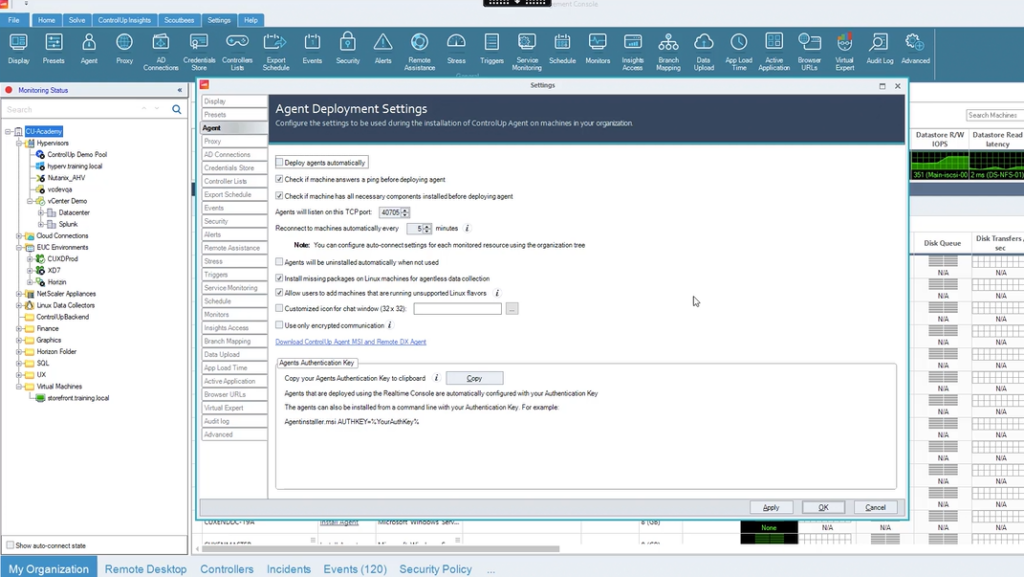The image size is (1024, 577).
Task: Enable automatic agent uninstall when not used
Action: 280,262
